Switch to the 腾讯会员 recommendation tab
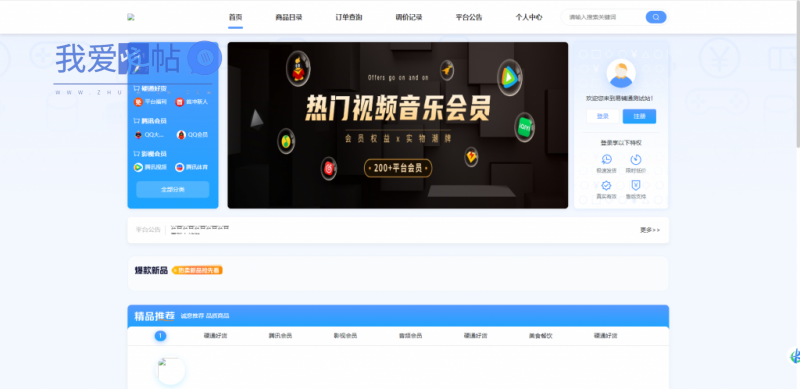Image resolution: width=800 pixels, height=389 pixels. click(281, 336)
